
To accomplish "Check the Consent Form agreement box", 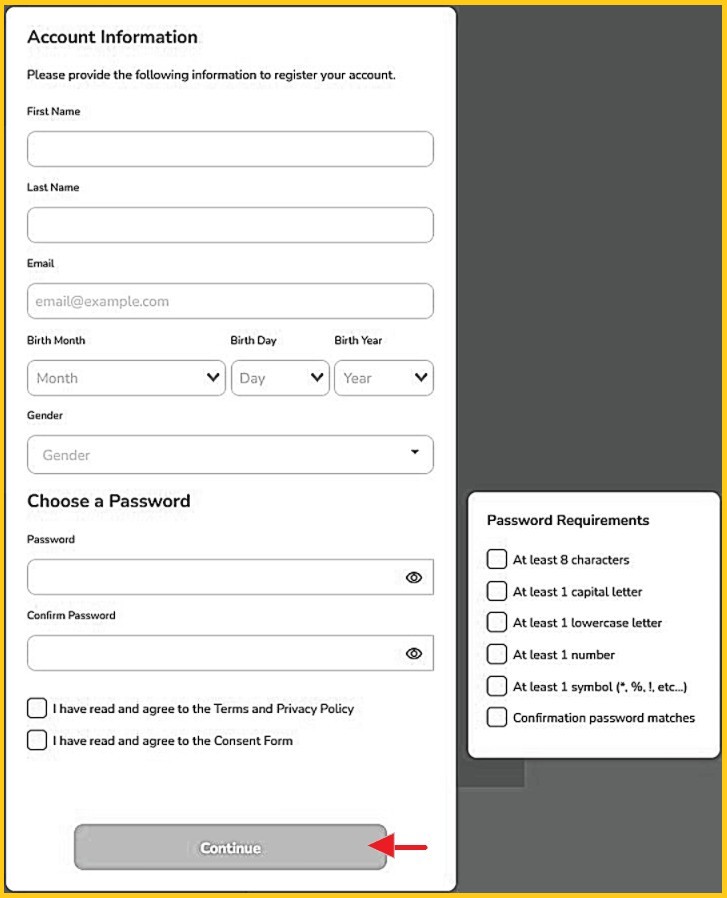I will tap(37, 741).
